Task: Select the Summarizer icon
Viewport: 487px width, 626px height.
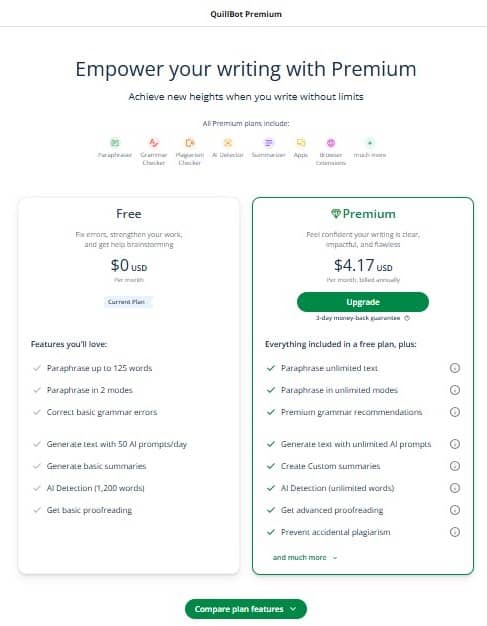Action: [x=269, y=143]
